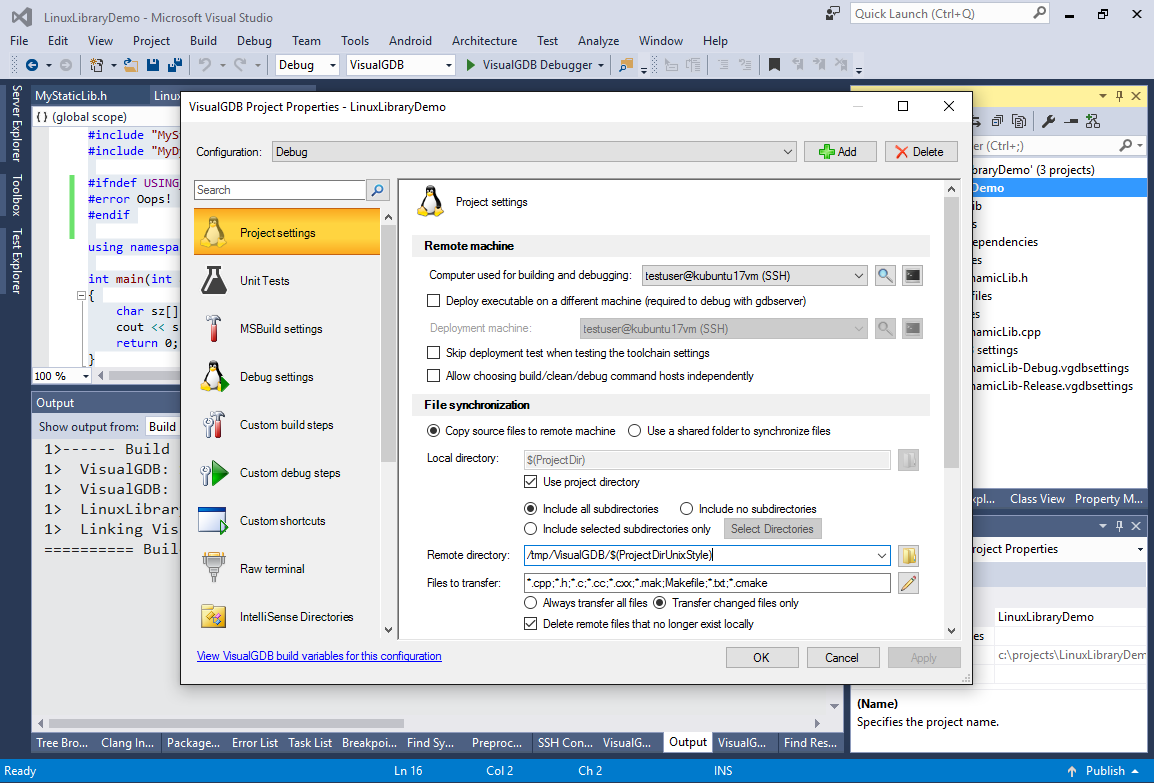1154x783 pixels.
Task: Switch to the Error List tab
Action: (x=255, y=743)
